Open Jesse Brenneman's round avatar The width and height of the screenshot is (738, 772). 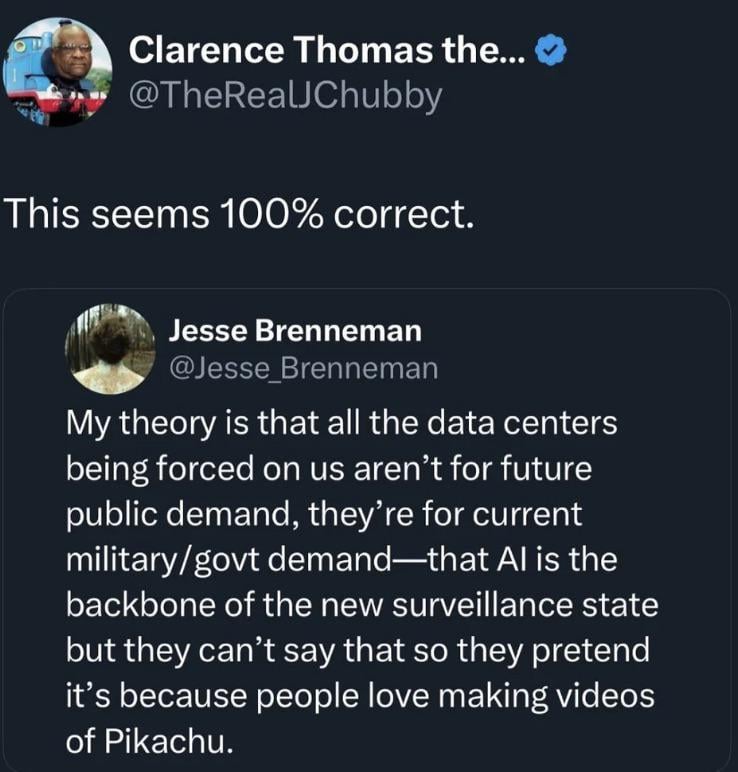point(110,350)
